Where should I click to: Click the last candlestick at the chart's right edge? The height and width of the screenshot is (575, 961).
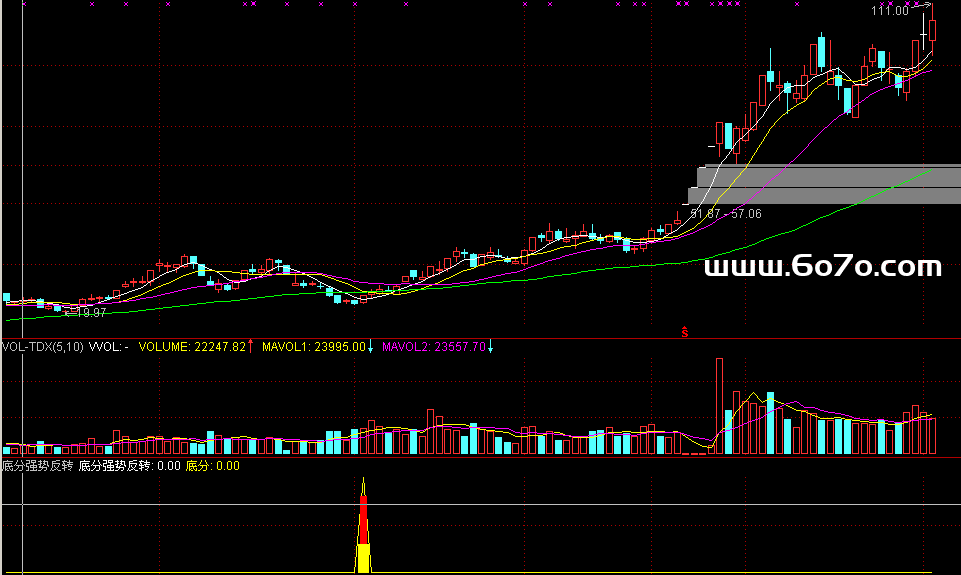[x=933, y=30]
